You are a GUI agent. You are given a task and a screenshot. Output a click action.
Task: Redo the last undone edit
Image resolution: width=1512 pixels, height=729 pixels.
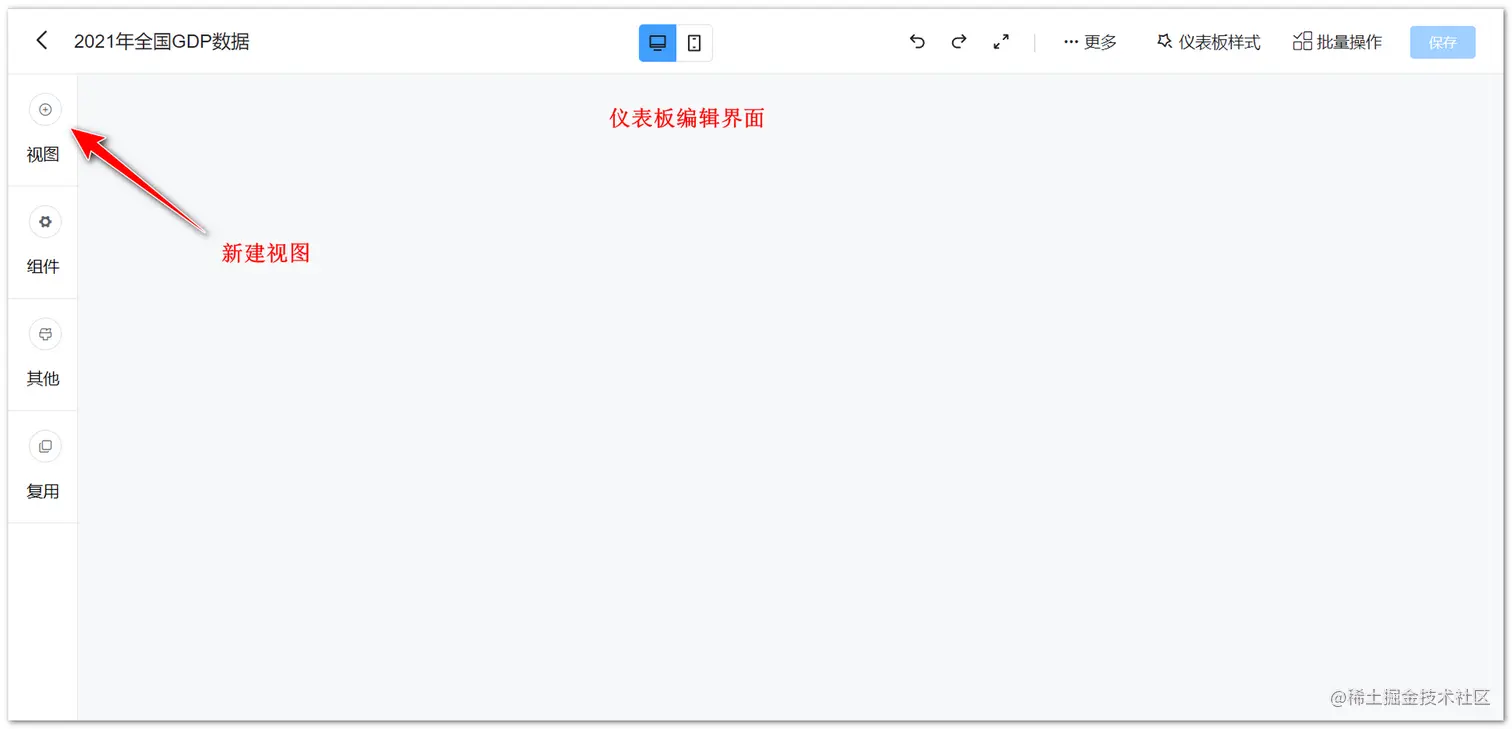(958, 42)
